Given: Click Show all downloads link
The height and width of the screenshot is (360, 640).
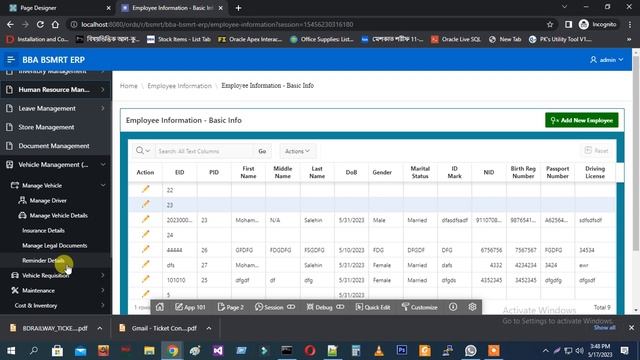Looking at the screenshot, I should click(x=604, y=328).
